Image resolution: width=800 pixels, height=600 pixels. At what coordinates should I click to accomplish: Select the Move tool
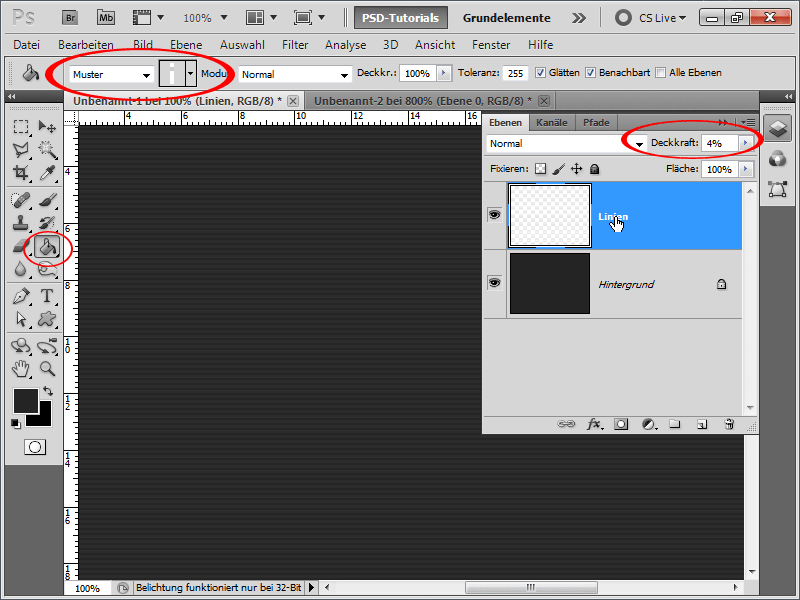click(x=47, y=126)
